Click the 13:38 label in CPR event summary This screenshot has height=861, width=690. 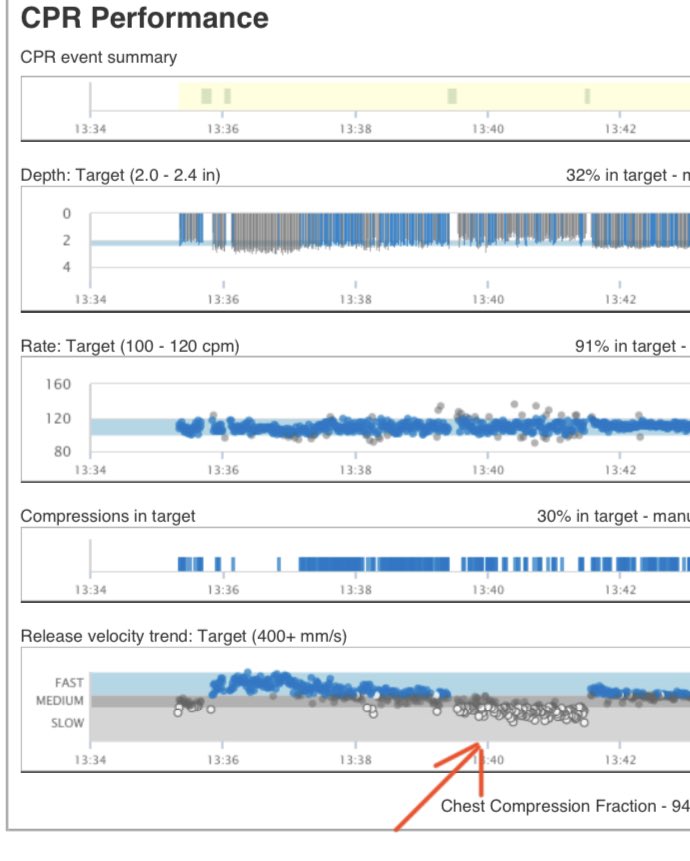point(355,129)
